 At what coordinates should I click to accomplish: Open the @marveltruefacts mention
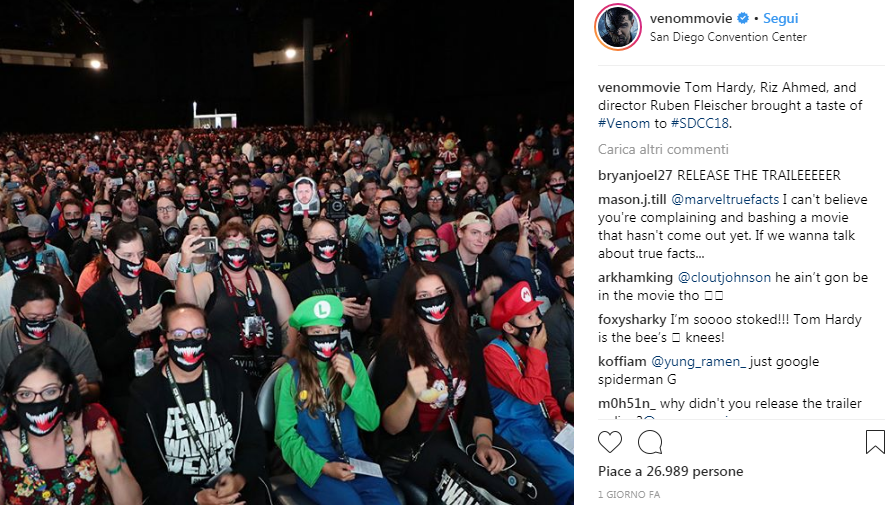click(x=725, y=199)
